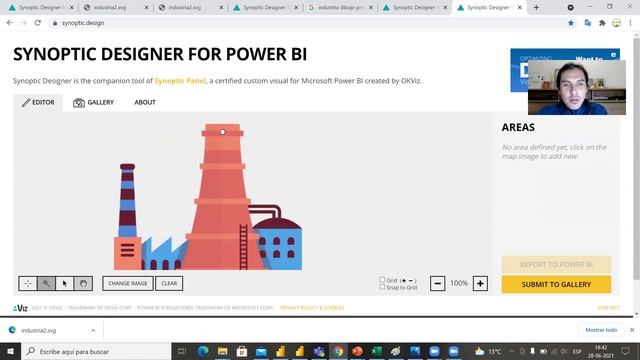Click the factory image chimney top
The image size is (640, 360).
click(222, 132)
